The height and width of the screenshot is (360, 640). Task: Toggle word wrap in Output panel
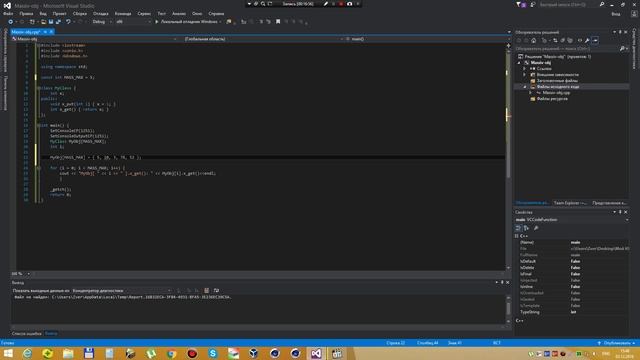click(216, 291)
